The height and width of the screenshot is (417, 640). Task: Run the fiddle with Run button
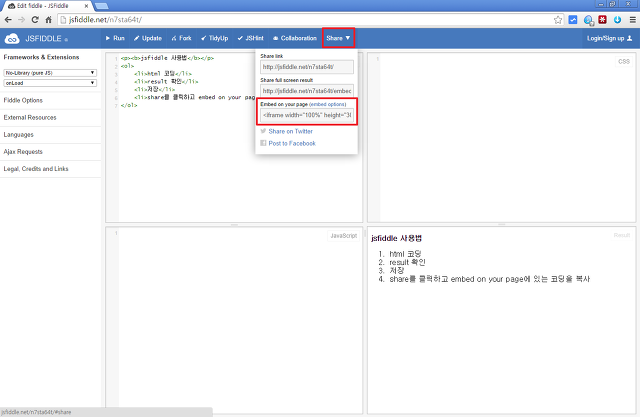tap(115, 38)
